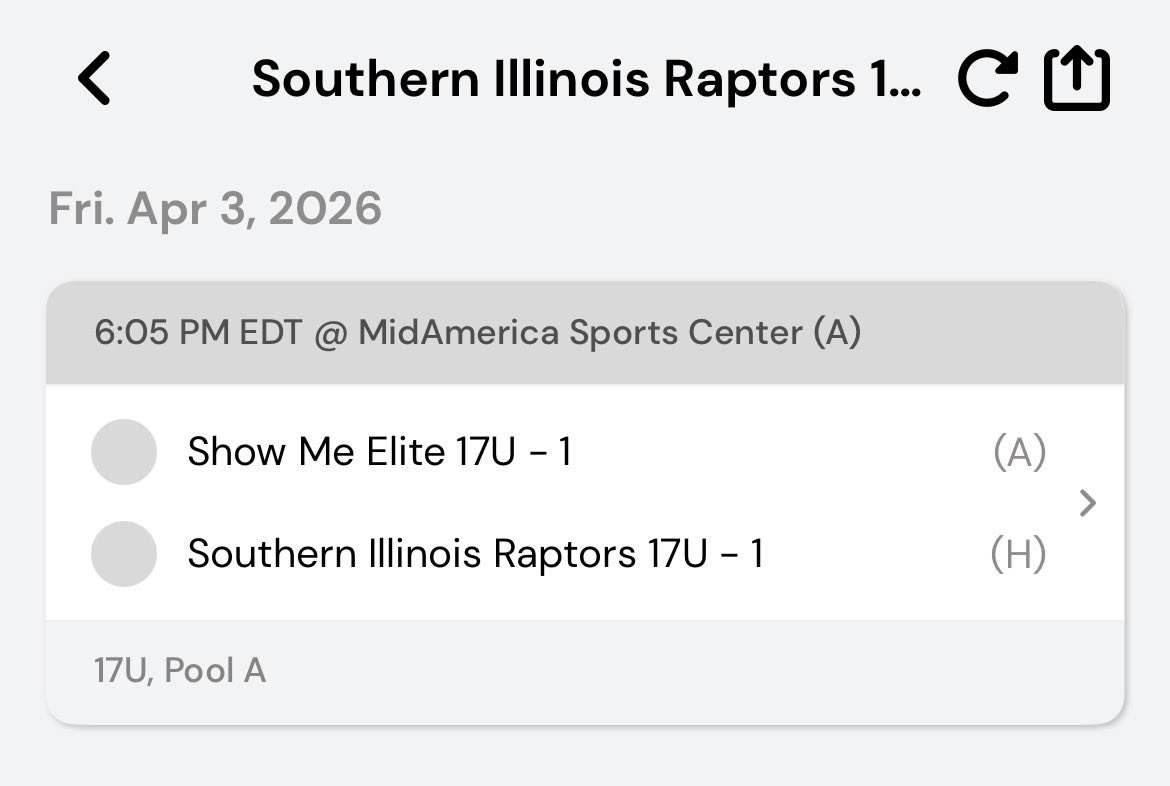Tap the (A) court label after venue
Screen dimensions: 1170x786
coord(837,333)
